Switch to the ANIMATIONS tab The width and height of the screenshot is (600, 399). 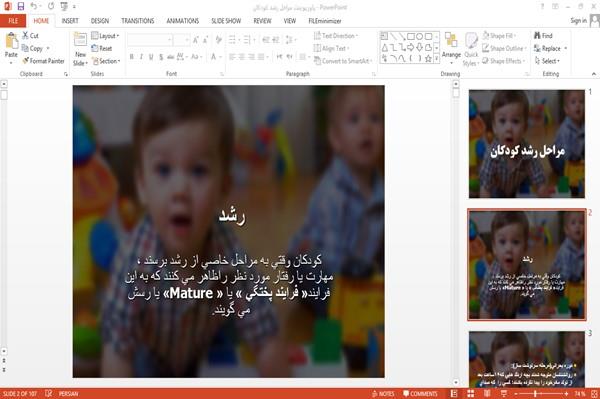tap(183, 21)
